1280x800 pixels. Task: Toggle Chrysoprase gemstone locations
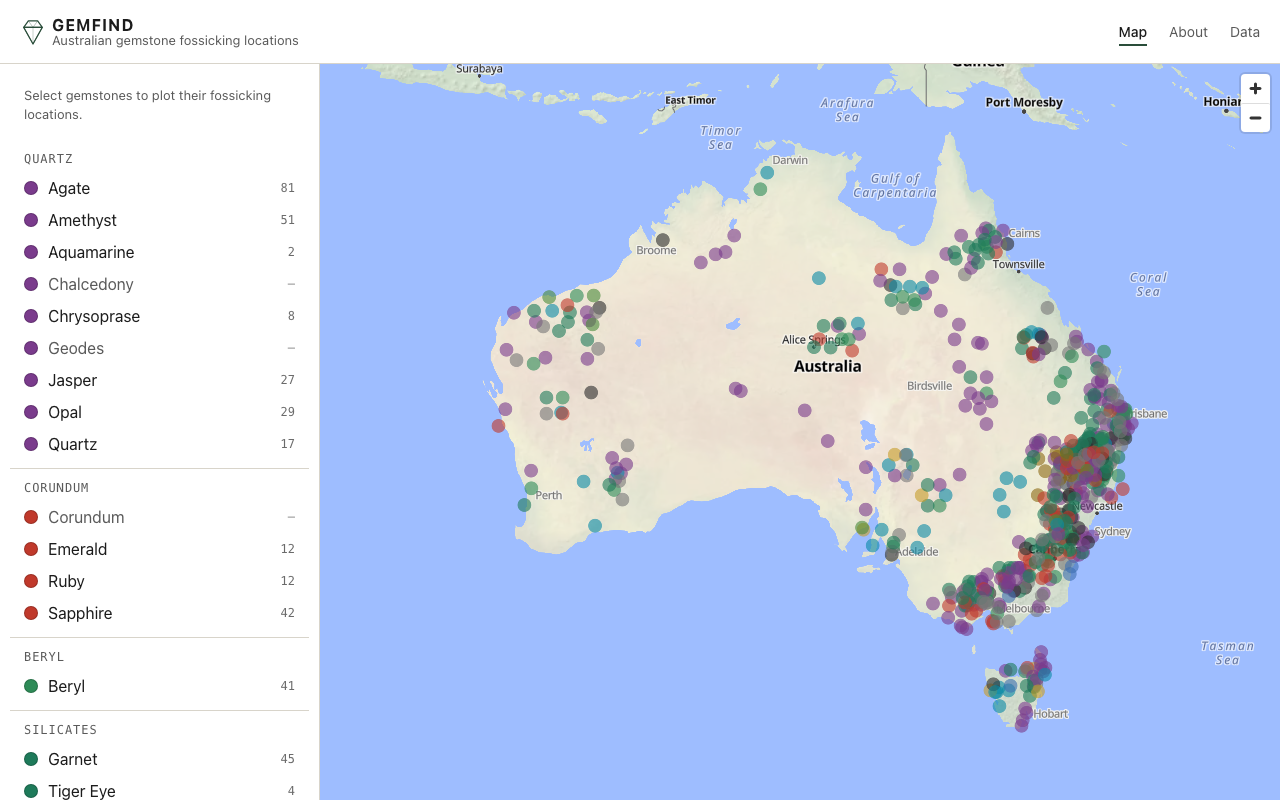[160, 316]
